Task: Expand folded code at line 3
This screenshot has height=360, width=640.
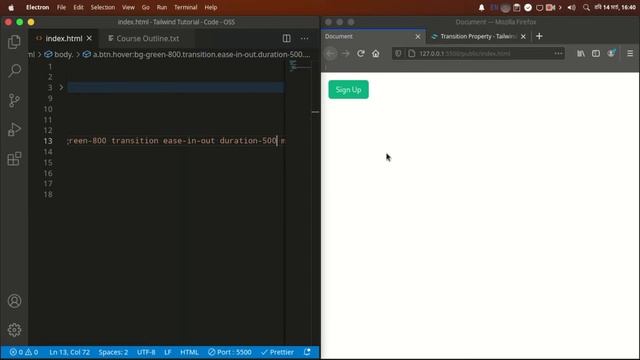Action: pyautogui.click(x=61, y=87)
